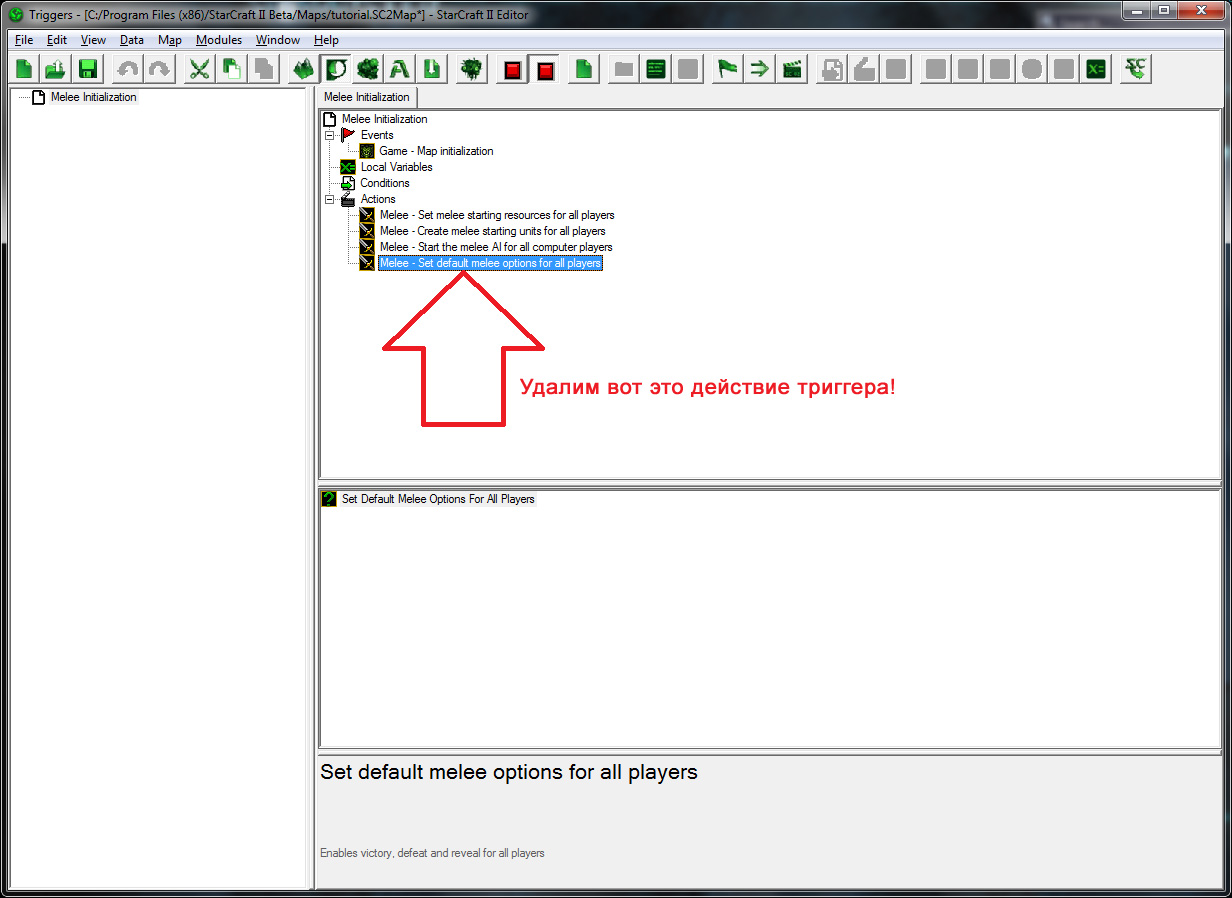Open the Import module icon with down arrow
This screenshot has width=1232, height=898.
click(432, 69)
